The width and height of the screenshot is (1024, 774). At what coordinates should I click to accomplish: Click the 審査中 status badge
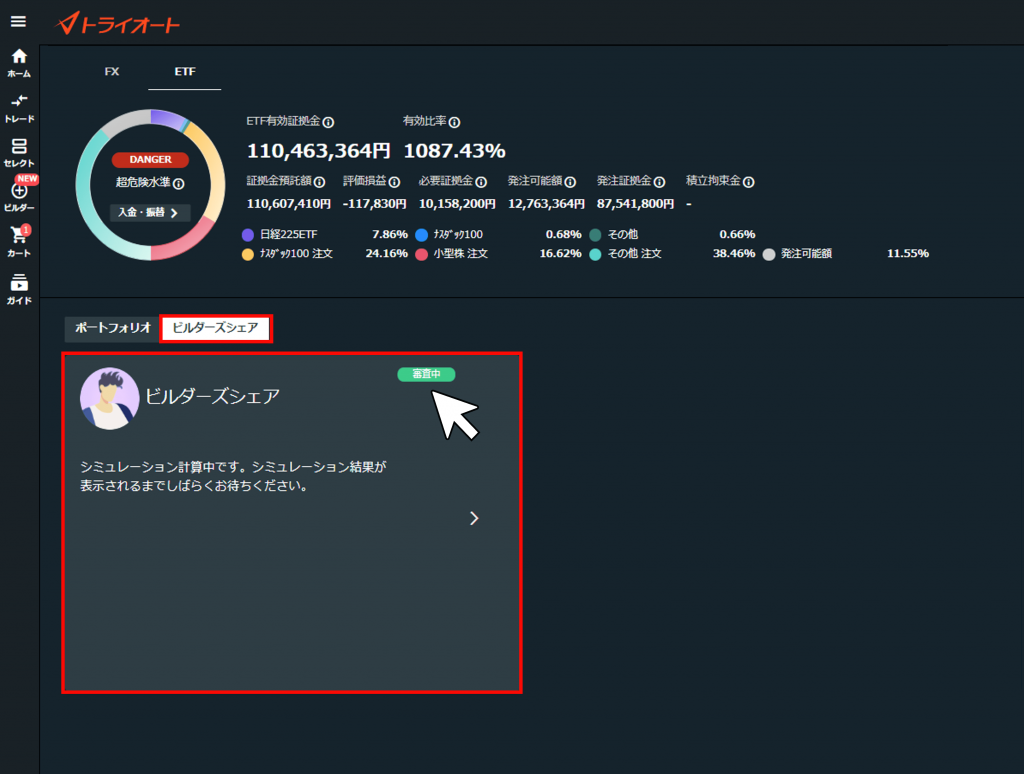point(426,374)
